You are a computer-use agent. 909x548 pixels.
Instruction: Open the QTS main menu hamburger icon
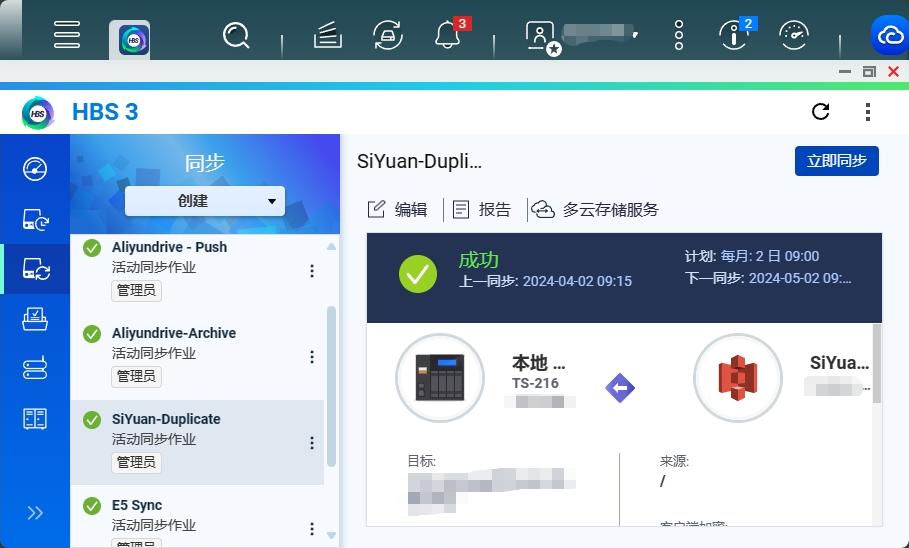point(67,35)
